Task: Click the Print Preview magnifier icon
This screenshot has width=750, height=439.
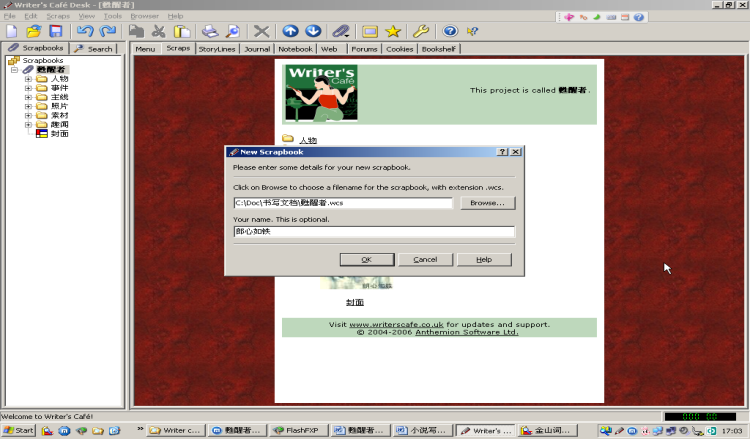Action: pyautogui.click(x=233, y=32)
